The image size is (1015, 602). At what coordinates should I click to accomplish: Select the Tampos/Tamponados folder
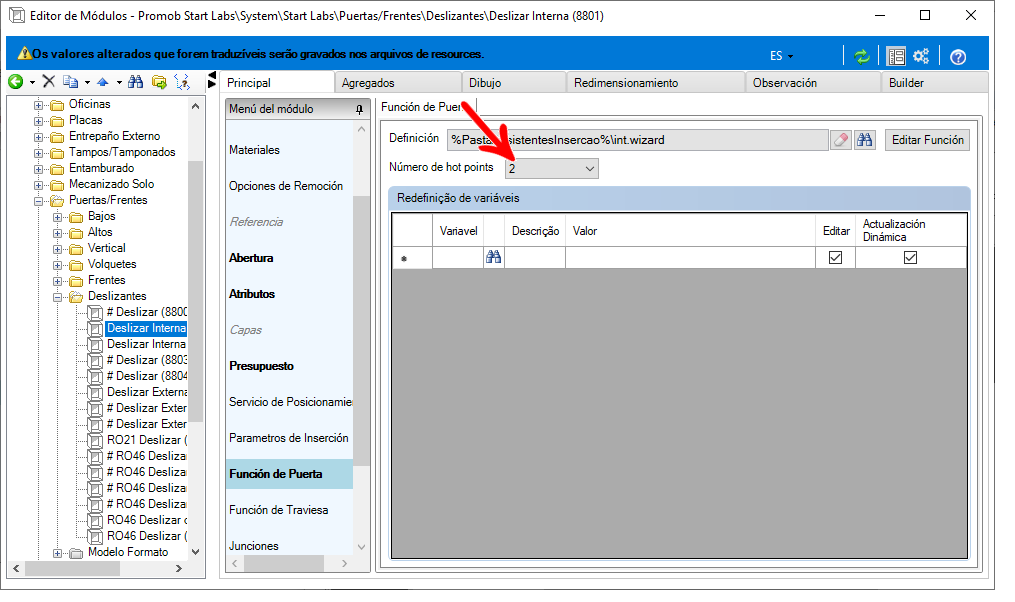click(122, 153)
